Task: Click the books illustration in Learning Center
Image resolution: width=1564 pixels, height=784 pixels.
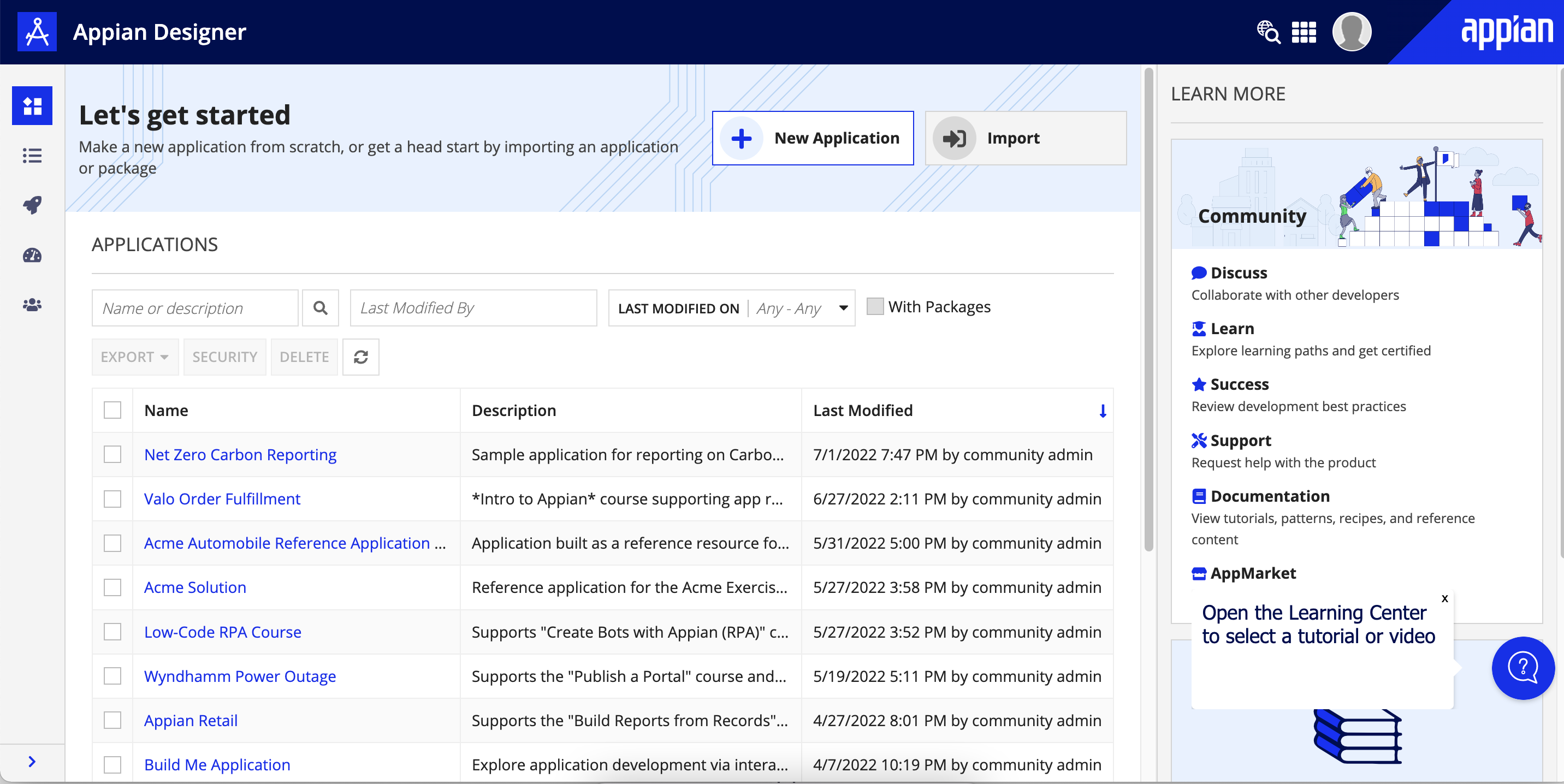Action: click(x=1358, y=736)
